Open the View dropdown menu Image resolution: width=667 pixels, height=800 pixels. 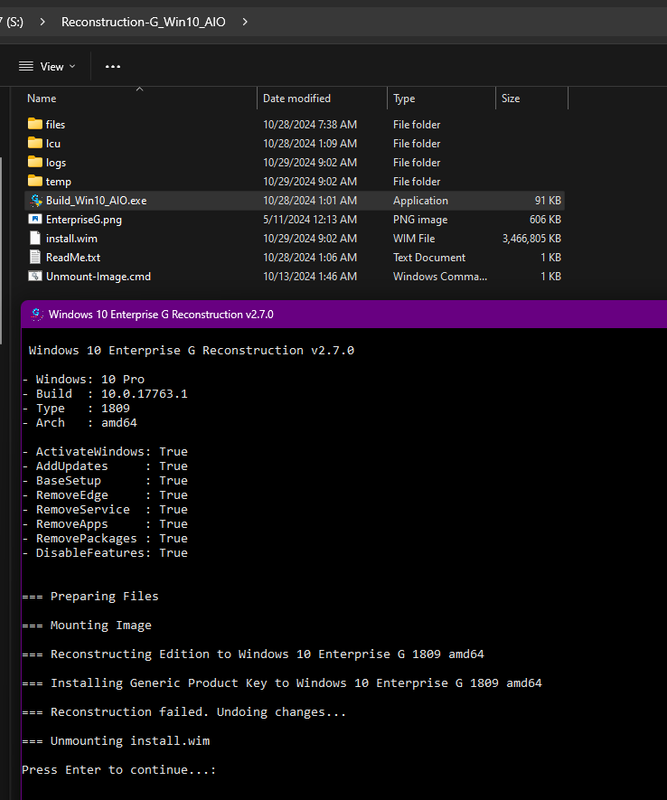pos(47,66)
